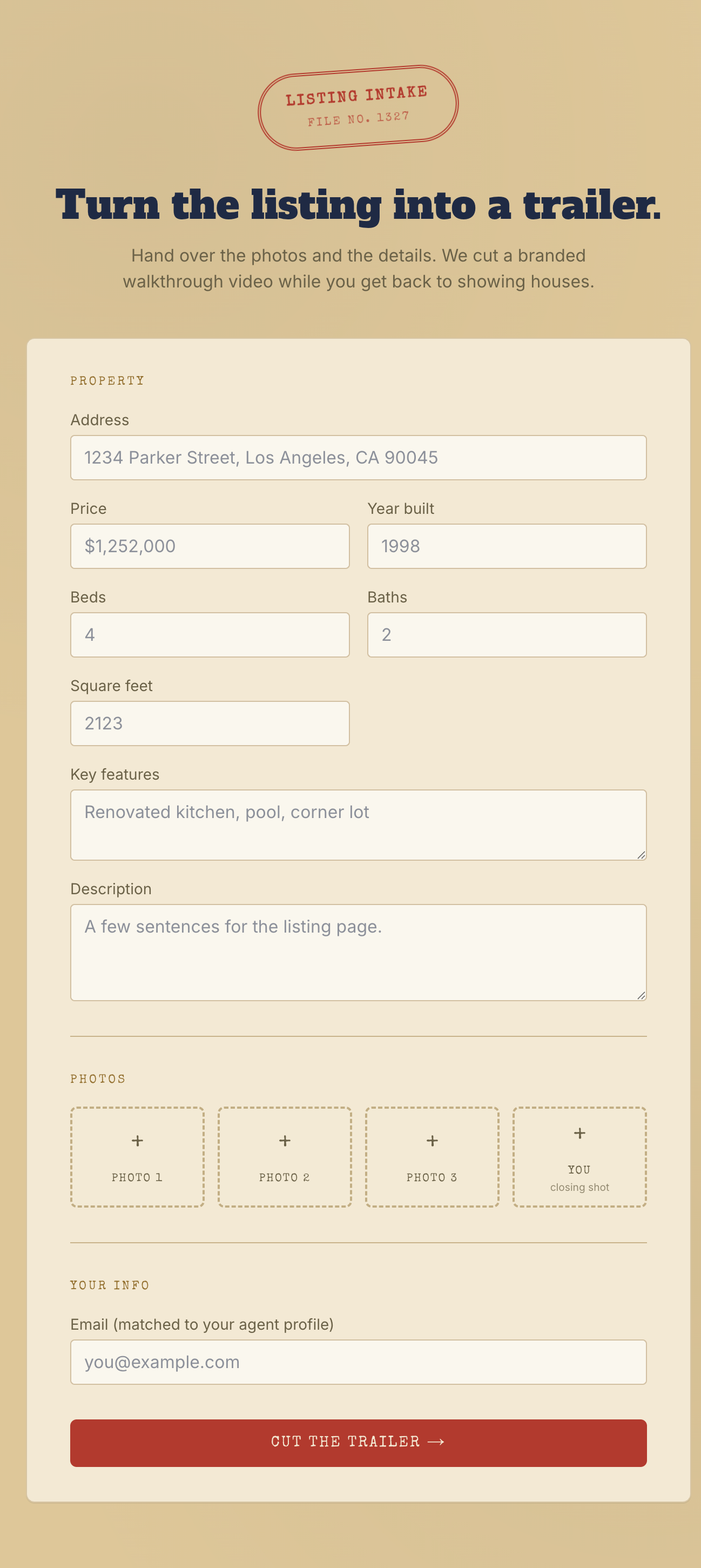
Task: Click into the Baths field
Action: (x=507, y=635)
